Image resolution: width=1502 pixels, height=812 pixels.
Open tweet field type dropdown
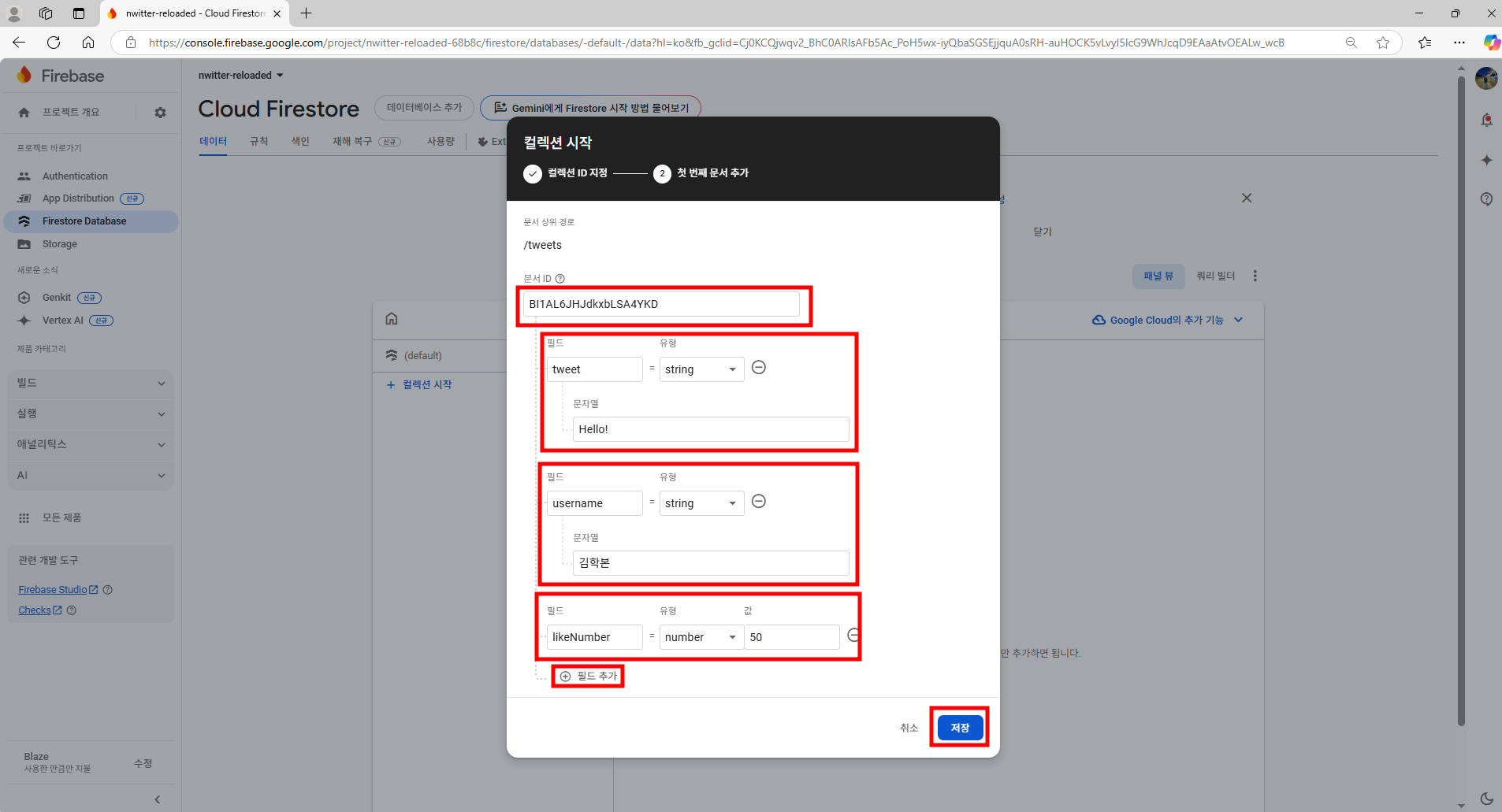(701, 369)
